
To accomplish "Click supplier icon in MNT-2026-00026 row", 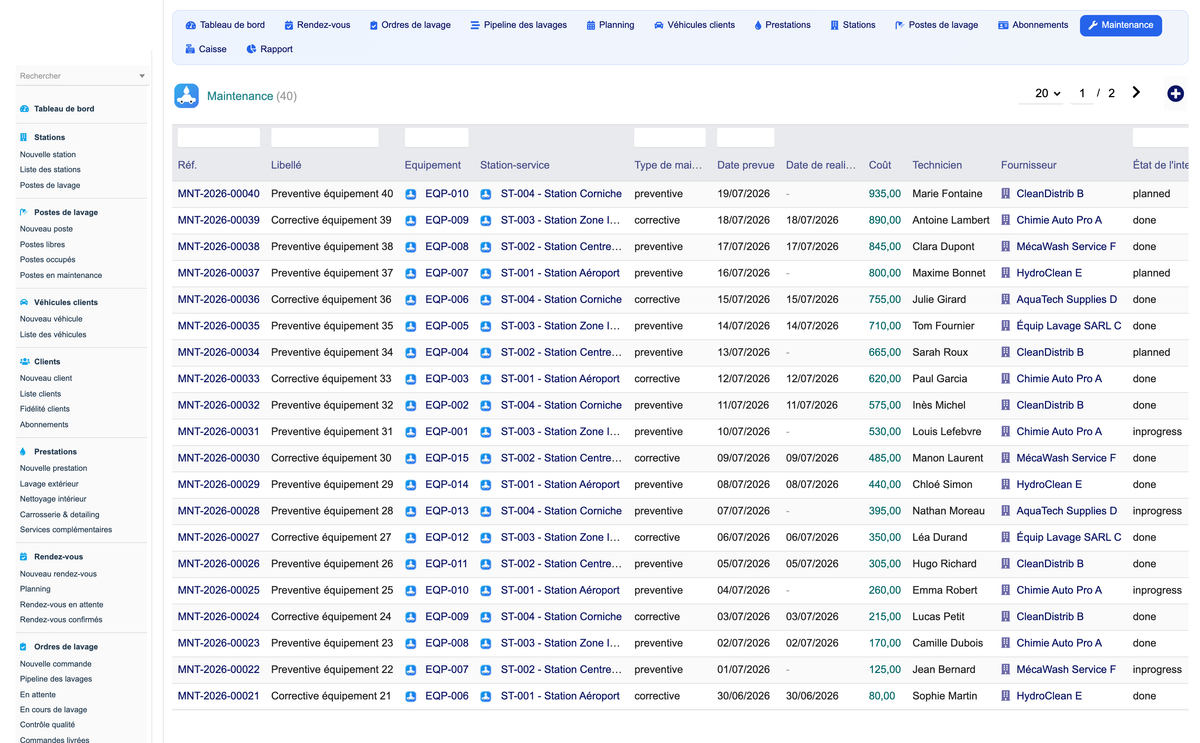I will 1006,564.
